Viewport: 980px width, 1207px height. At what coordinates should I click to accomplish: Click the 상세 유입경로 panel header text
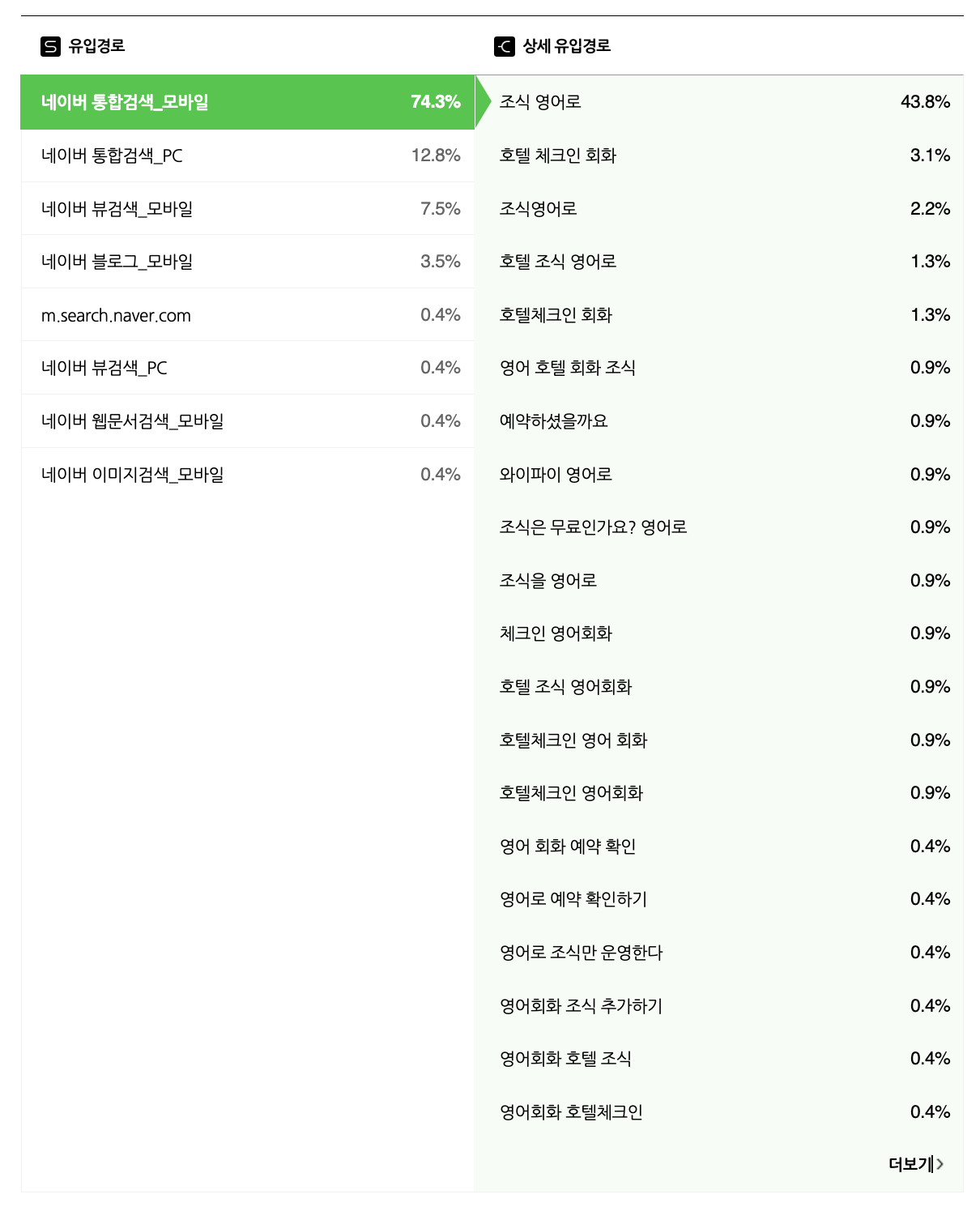(x=565, y=47)
